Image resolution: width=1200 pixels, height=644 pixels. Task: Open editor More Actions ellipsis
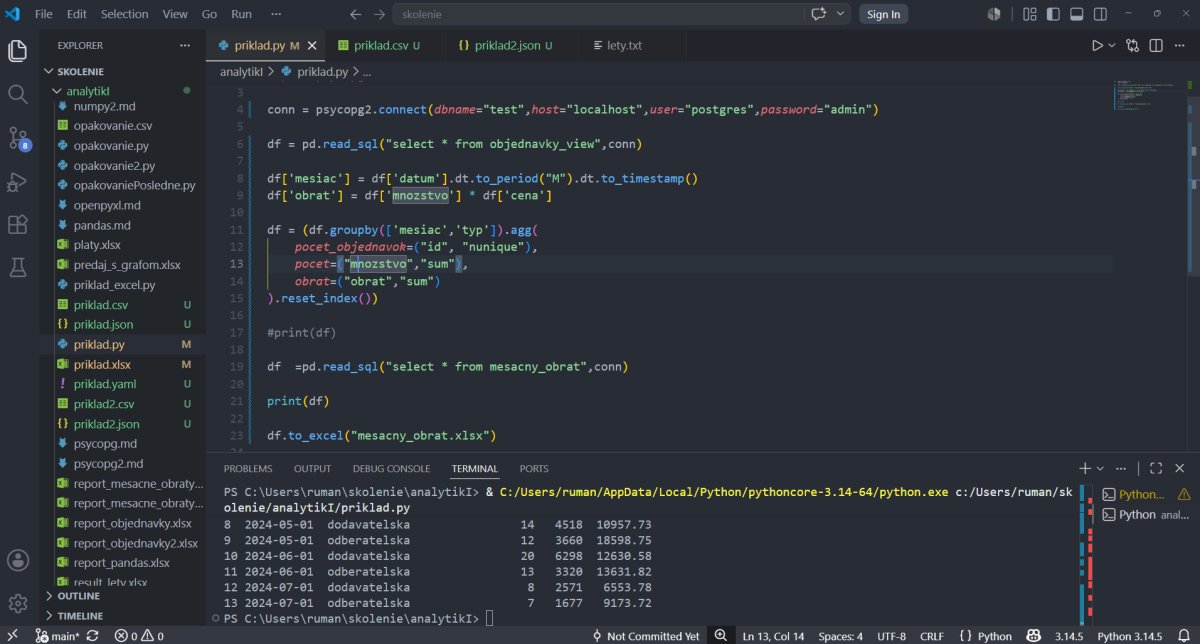pyautogui.click(x=1181, y=45)
